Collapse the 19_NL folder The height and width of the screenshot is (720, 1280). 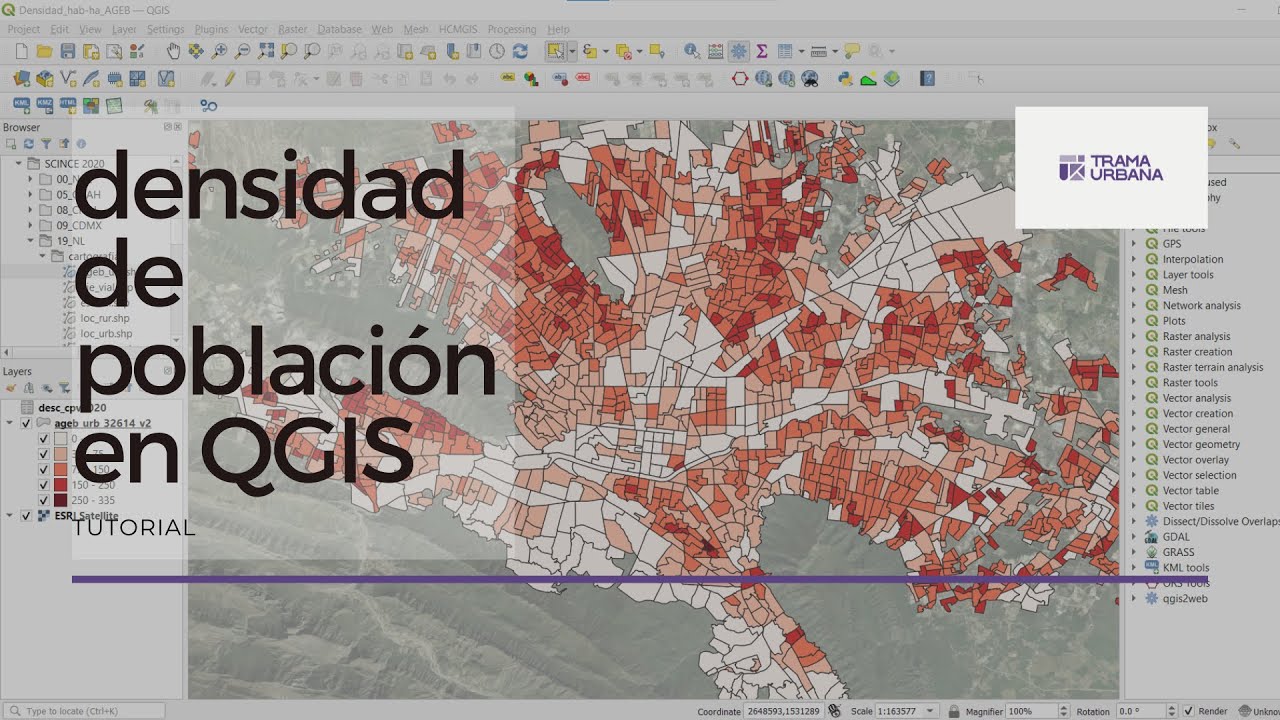click(x=31, y=240)
